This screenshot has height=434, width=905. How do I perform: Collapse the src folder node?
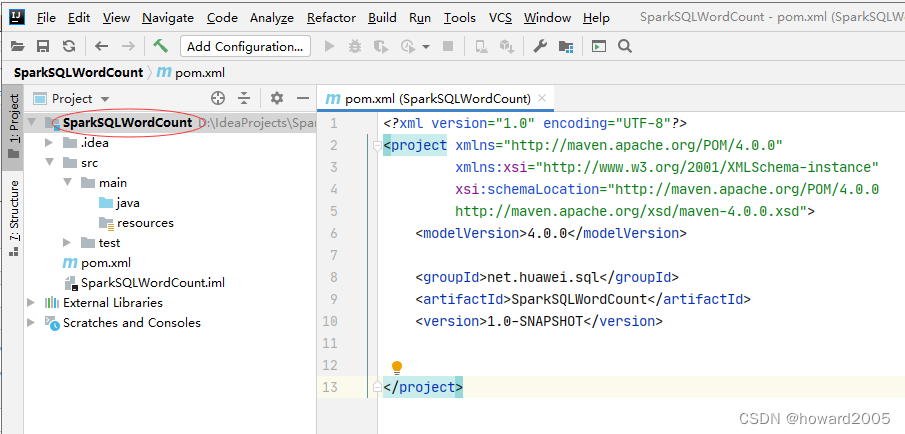(49, 163)
